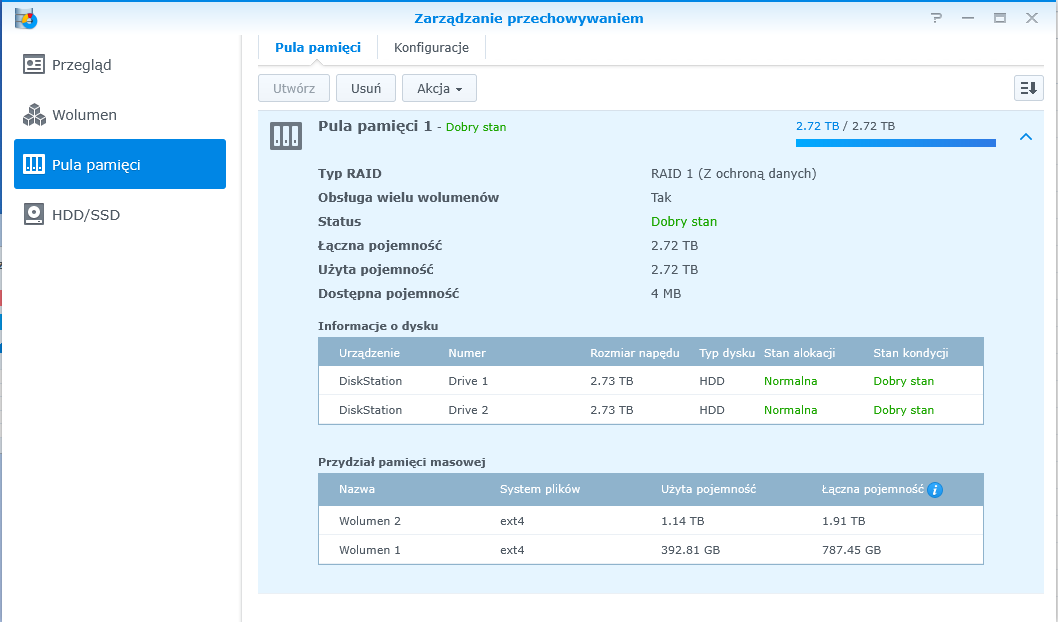The width and height of the screenshot is (1058, 622).
Task: Click the Pula pamięci 1 storage pool icon
Action: pos(285,137)
